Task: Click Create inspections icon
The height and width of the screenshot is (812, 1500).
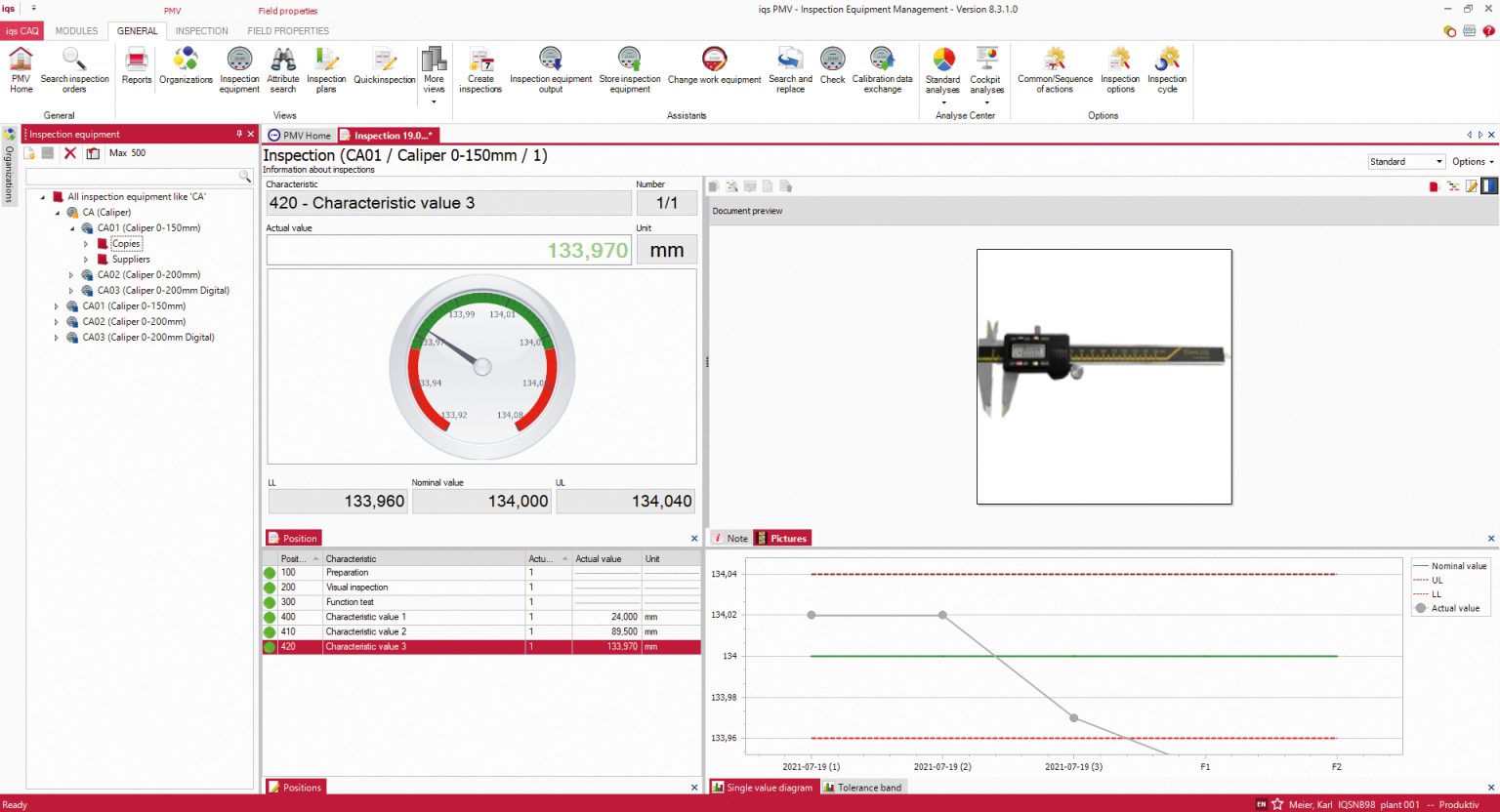Action: [x=480, y=69]
